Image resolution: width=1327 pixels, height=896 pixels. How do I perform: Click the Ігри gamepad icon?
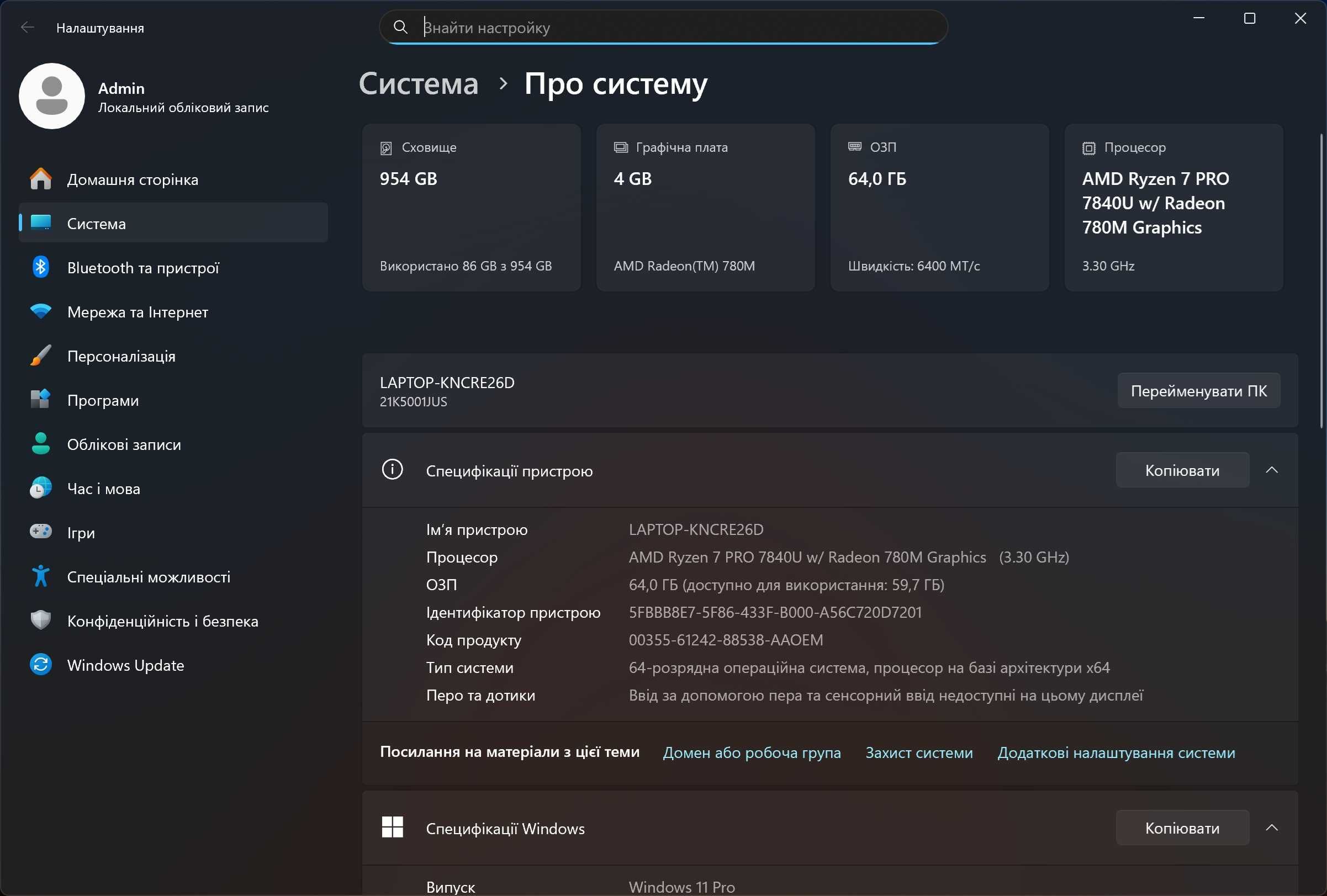(40, 531)
